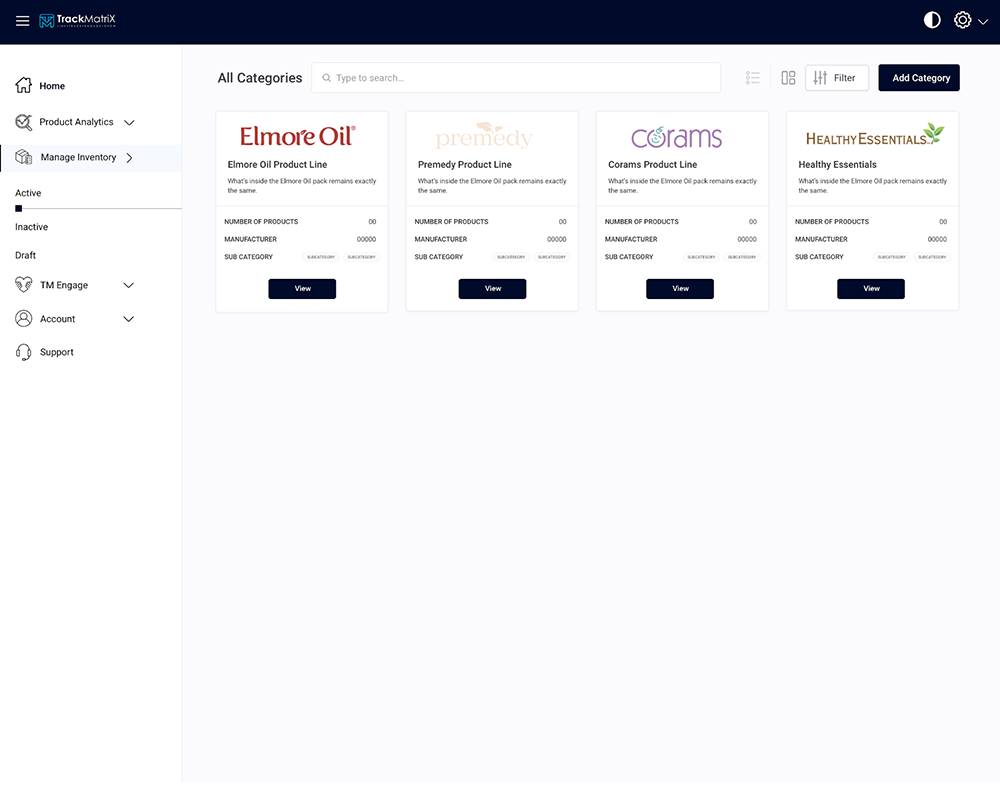Click the search magnifier icon
The height and width of the screenshot is (800, 1000).
(x=327, y=78)
